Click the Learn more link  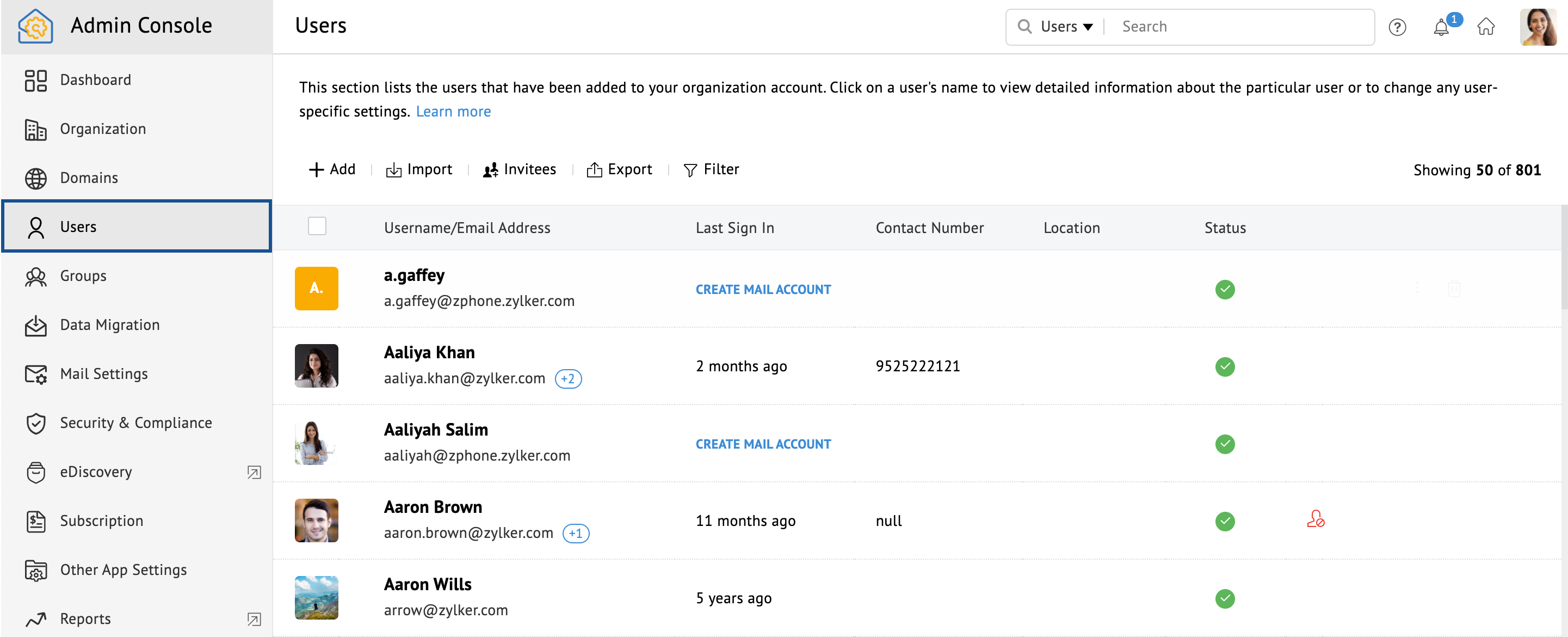[453, 112]
